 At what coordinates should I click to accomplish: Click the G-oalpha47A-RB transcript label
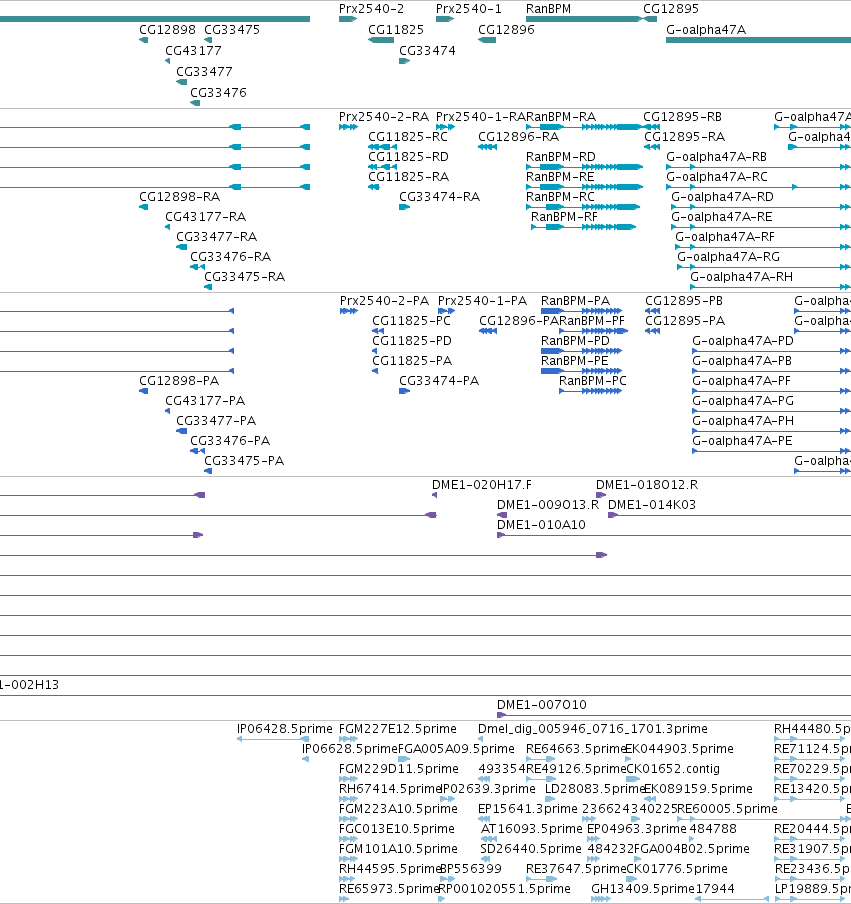point(716,157)
